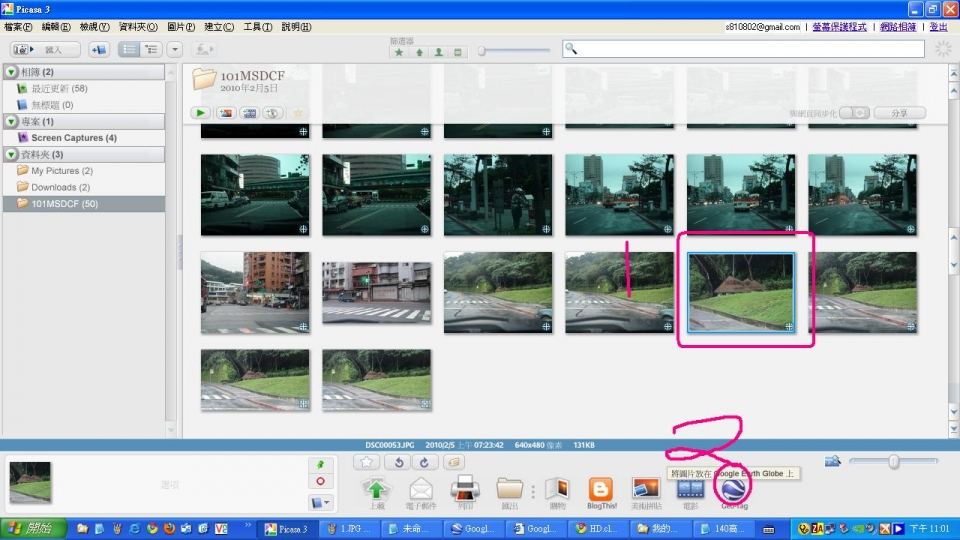Click the printer icon in bottom toolbar
960x540 pixels.
pos(465,488)
